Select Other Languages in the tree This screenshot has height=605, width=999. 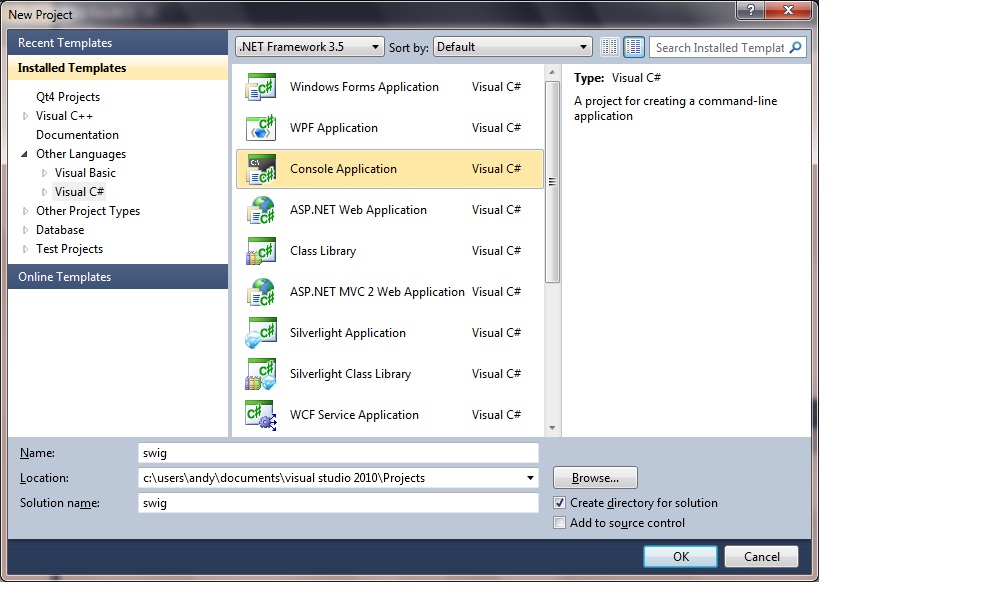(81, 154)
